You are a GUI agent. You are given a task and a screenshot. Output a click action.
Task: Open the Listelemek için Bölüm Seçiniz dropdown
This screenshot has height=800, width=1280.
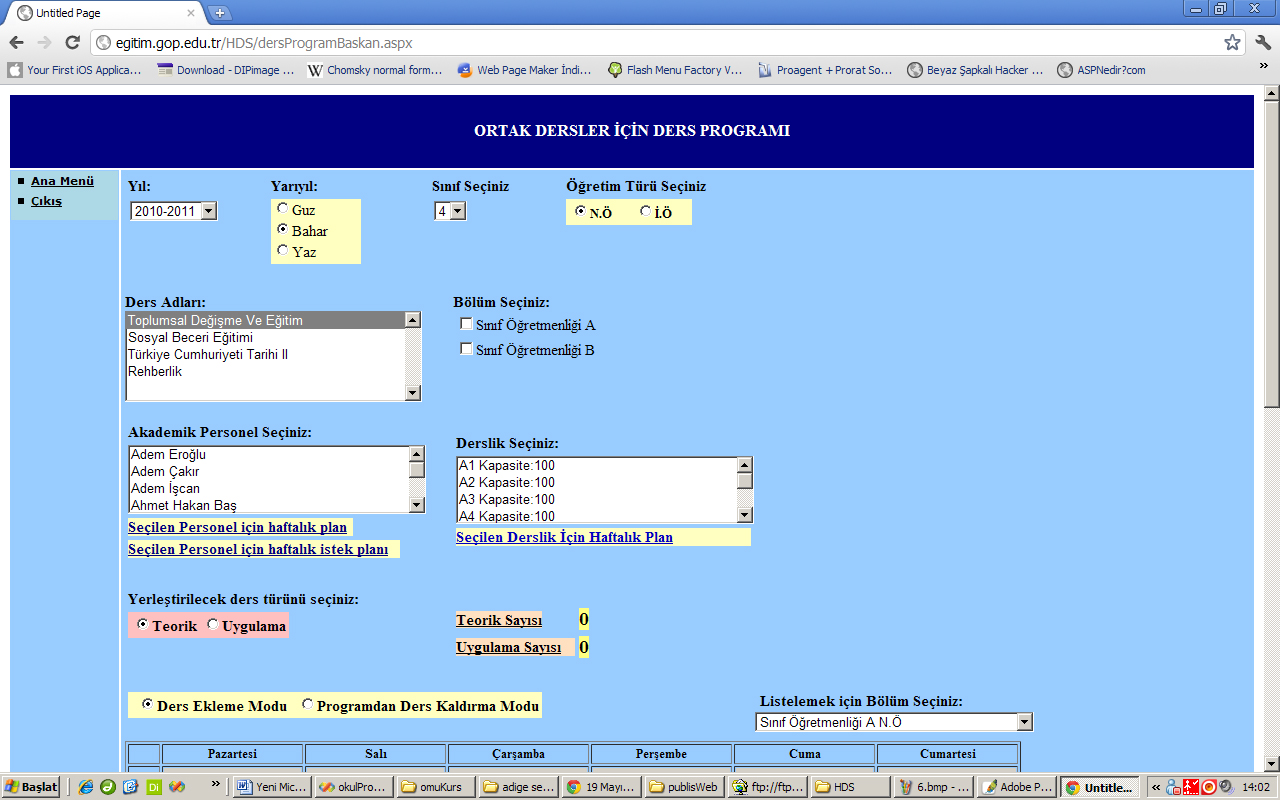(x=893, y=722)
